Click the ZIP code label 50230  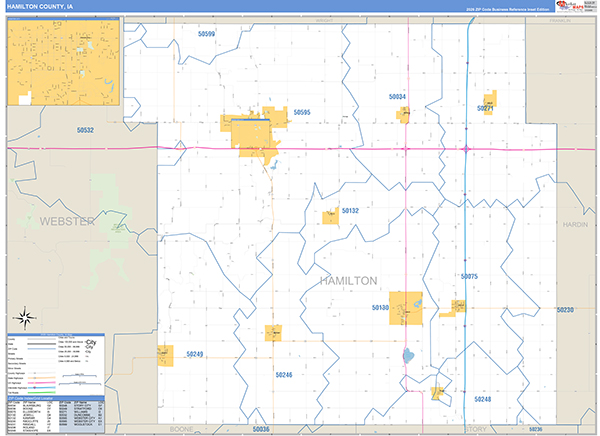coord(565,310)
